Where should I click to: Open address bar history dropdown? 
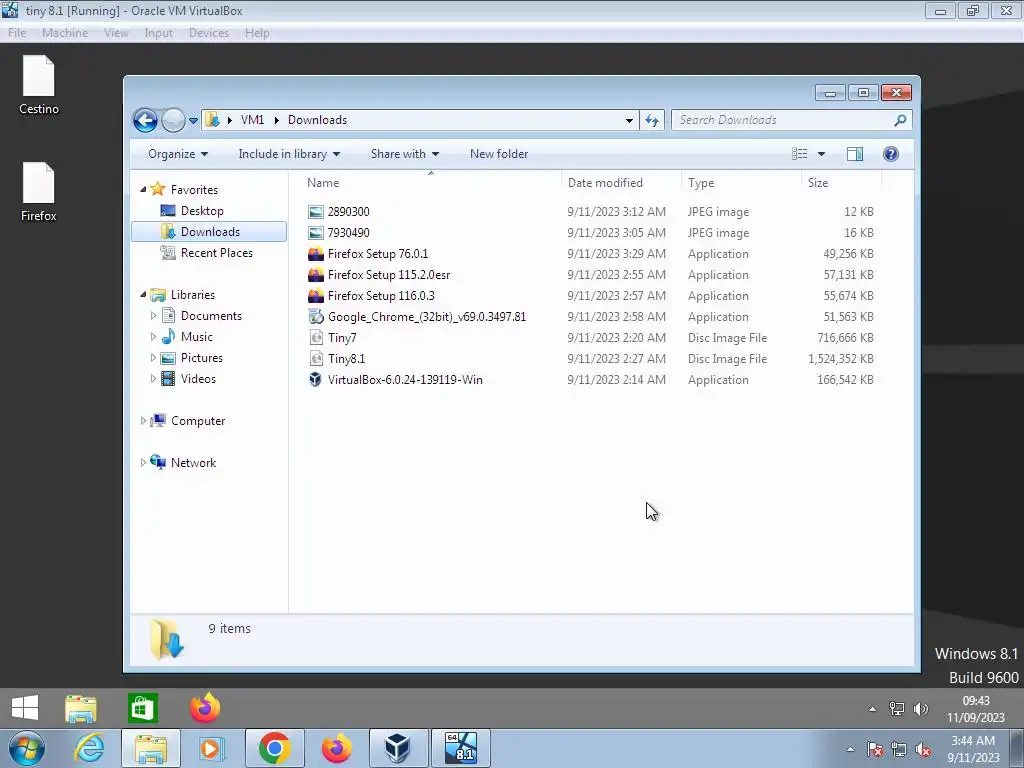[x=629, y=120]
